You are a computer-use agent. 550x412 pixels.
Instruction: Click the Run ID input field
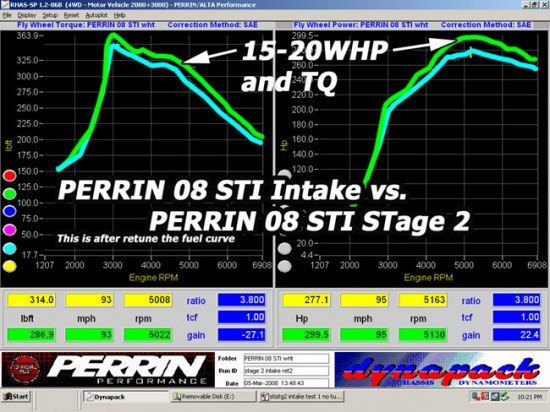coord(286,371)
